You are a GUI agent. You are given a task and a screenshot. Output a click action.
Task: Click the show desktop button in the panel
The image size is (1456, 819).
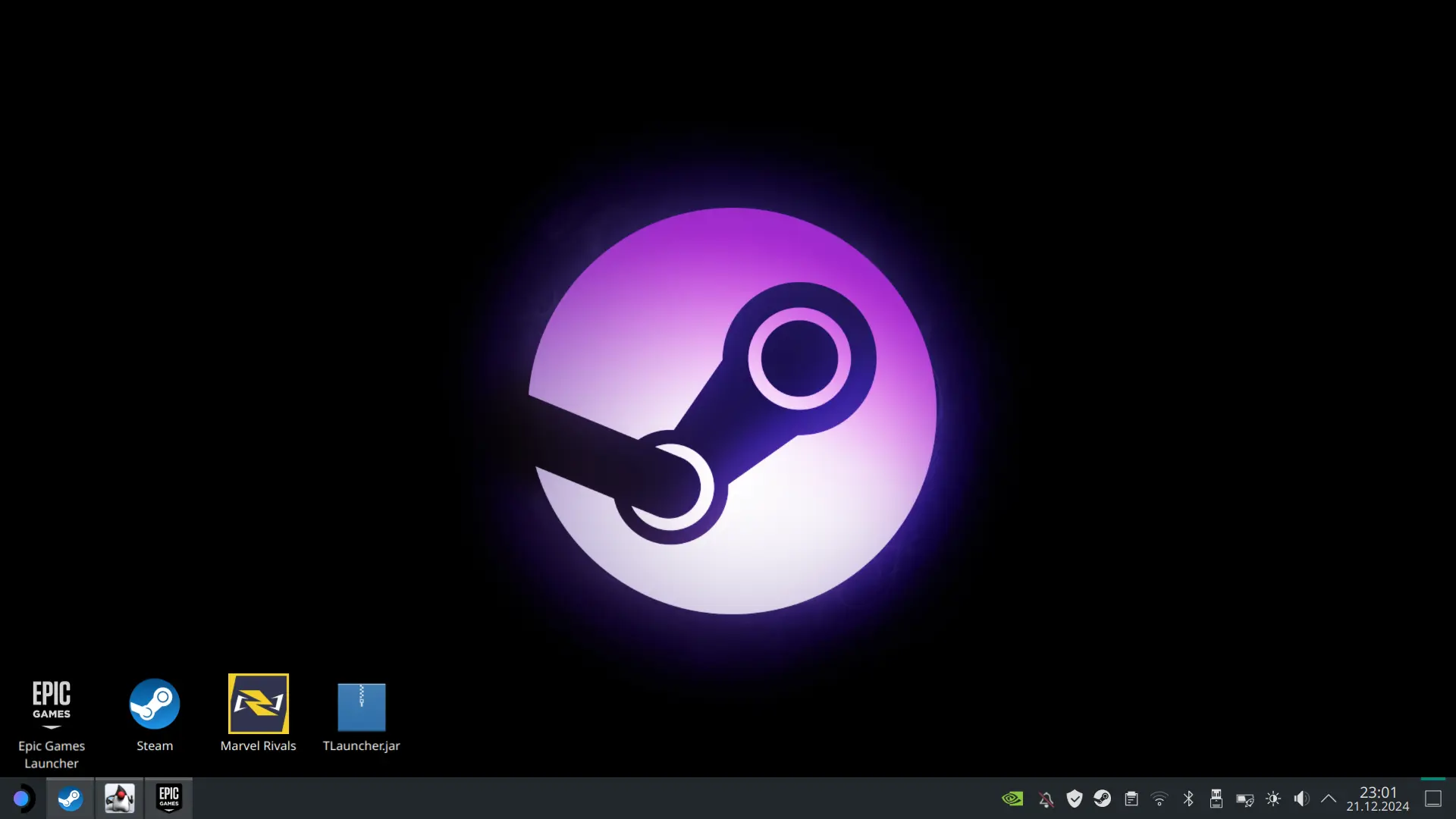pos(1433,799)
